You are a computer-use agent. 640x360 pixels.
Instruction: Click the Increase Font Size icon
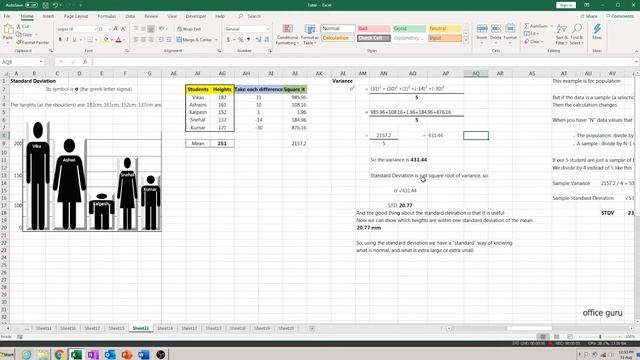pos(116,29)
